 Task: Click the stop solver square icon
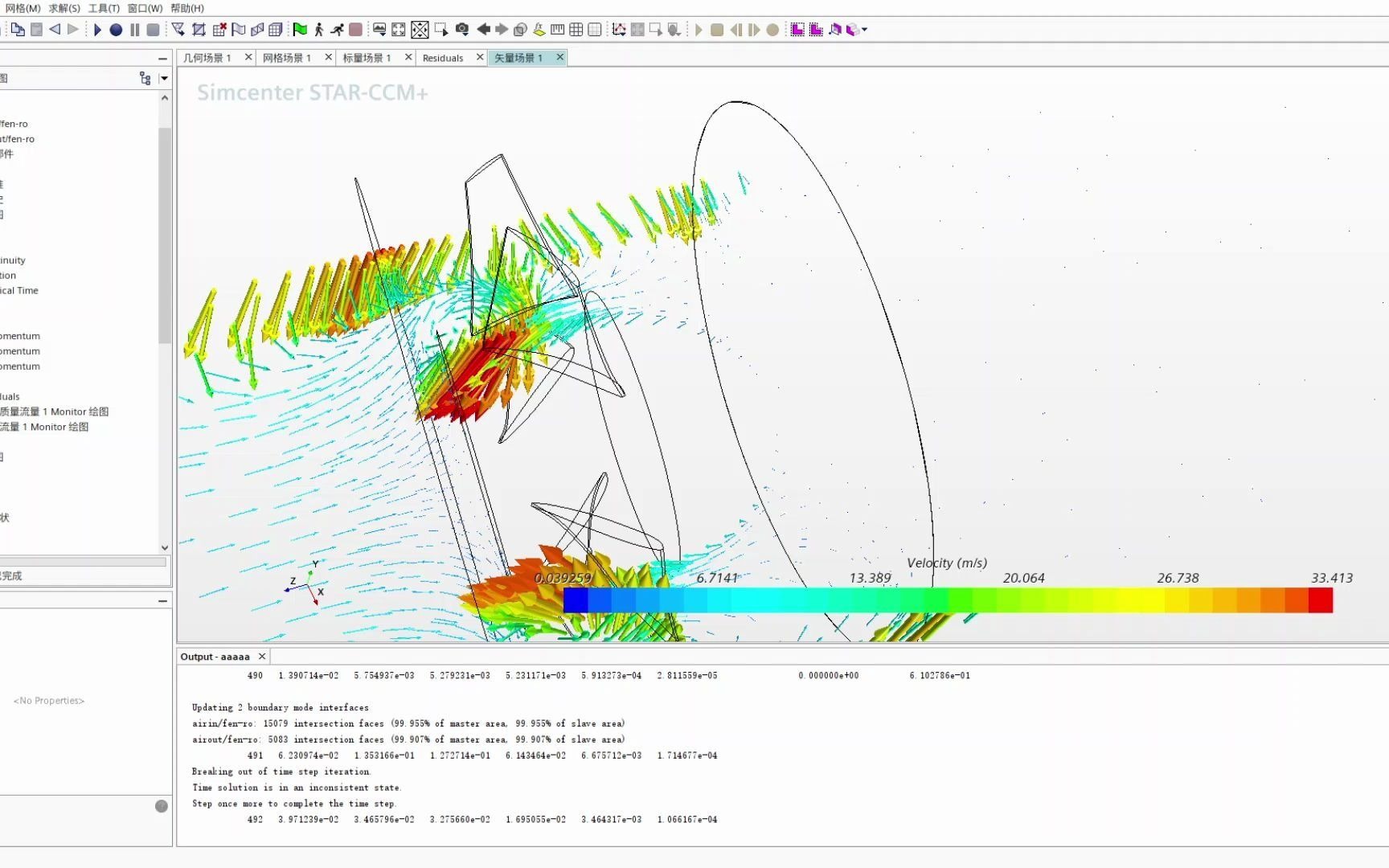[153, 30]
